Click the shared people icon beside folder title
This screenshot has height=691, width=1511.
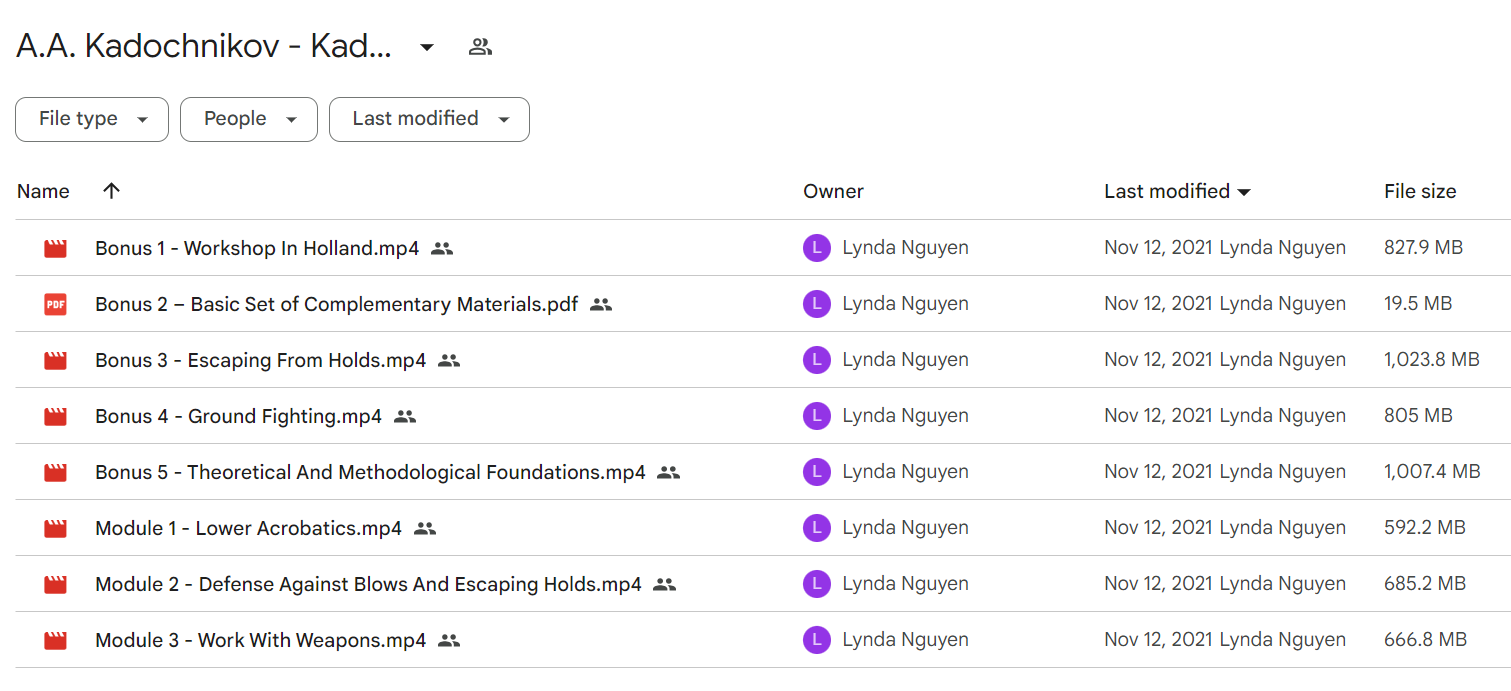pyautogui.click(x=481, y=46)
